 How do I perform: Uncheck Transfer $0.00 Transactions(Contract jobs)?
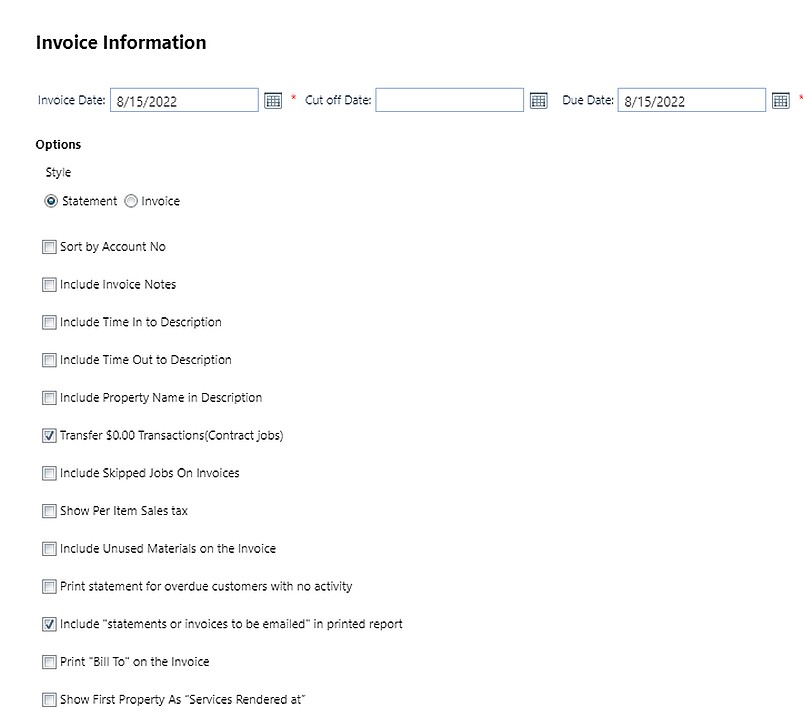(49, 436)
